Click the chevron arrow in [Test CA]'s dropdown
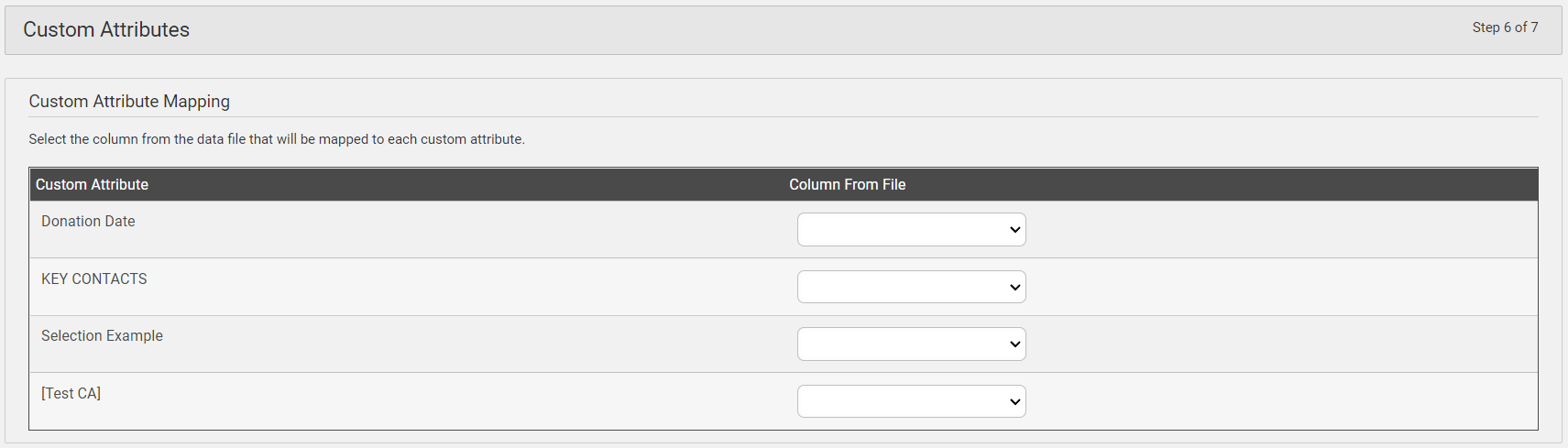 tap(1014, 402)
